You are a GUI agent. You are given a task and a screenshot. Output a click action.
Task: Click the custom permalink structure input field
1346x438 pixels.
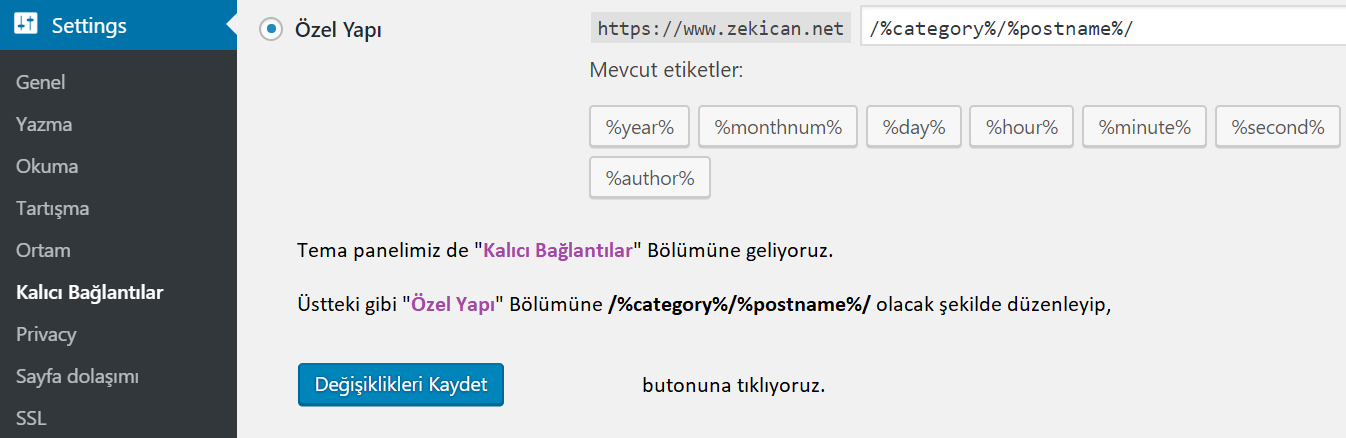click(1100, 28)
